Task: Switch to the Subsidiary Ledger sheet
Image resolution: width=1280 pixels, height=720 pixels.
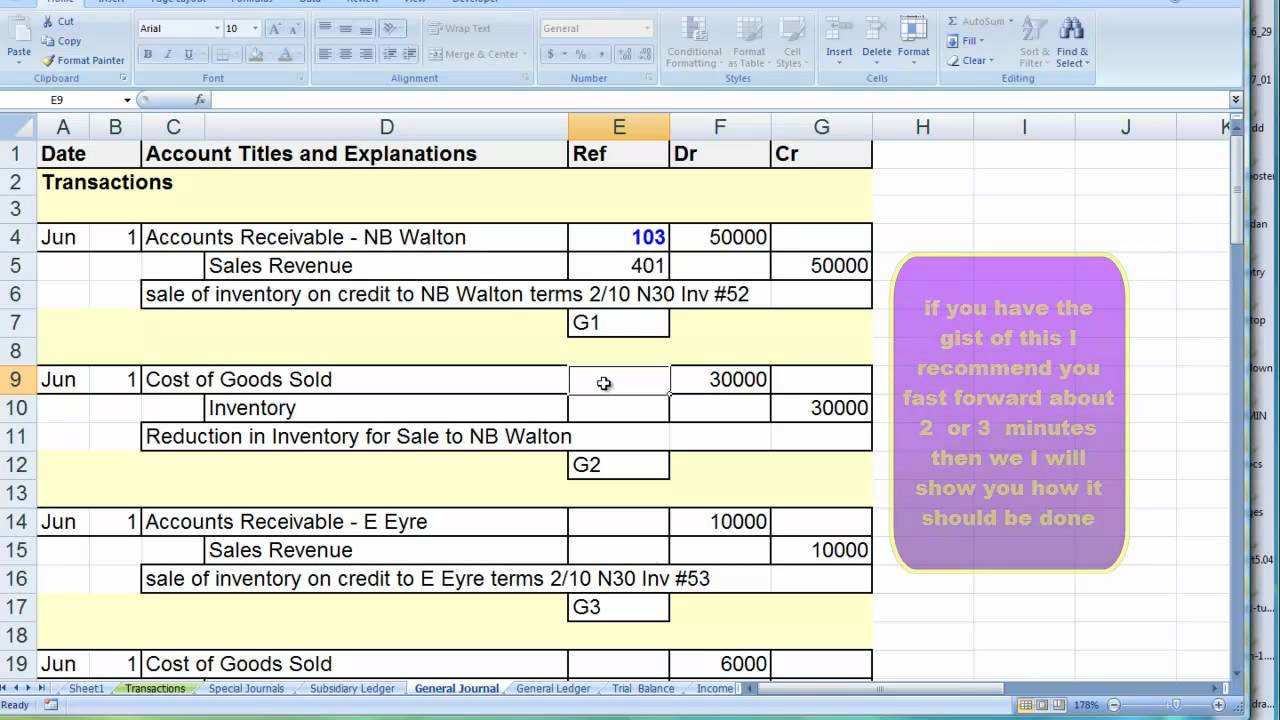Action: click(352, 689)
